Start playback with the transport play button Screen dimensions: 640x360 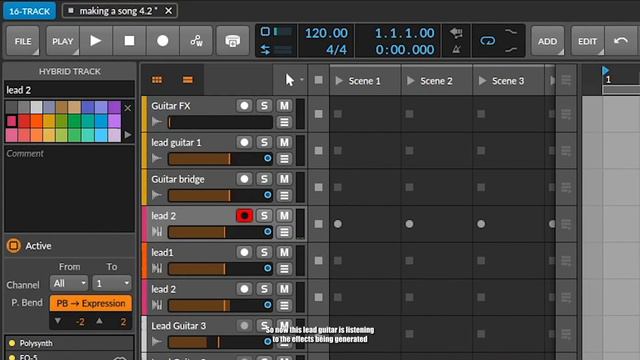[x=96, y=41]
